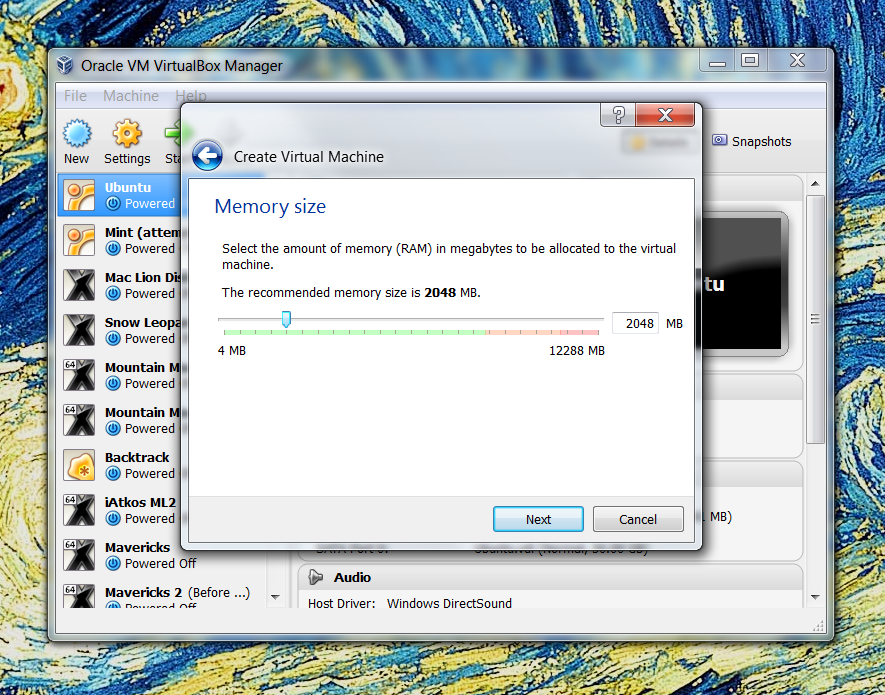This screenshot has width=885, height=695.
Task: Click the 2048 MB memory input field
Action: click(x=636, y=324)
